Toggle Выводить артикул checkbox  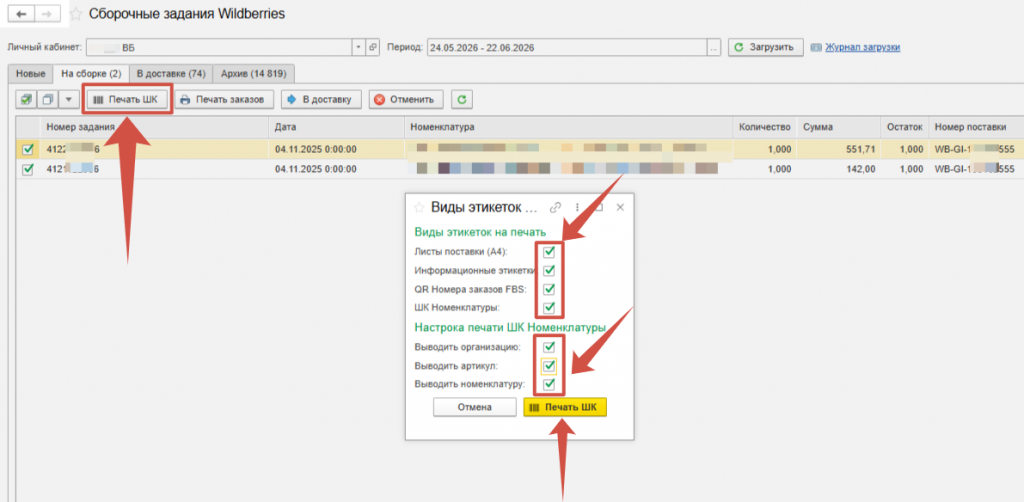click(x=549, y=366)
